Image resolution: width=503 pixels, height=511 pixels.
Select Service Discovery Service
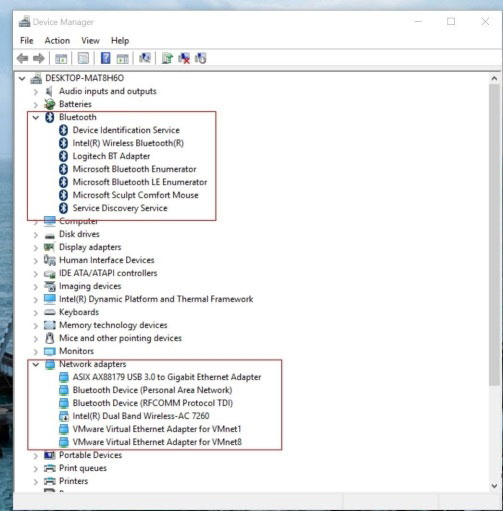120,208
